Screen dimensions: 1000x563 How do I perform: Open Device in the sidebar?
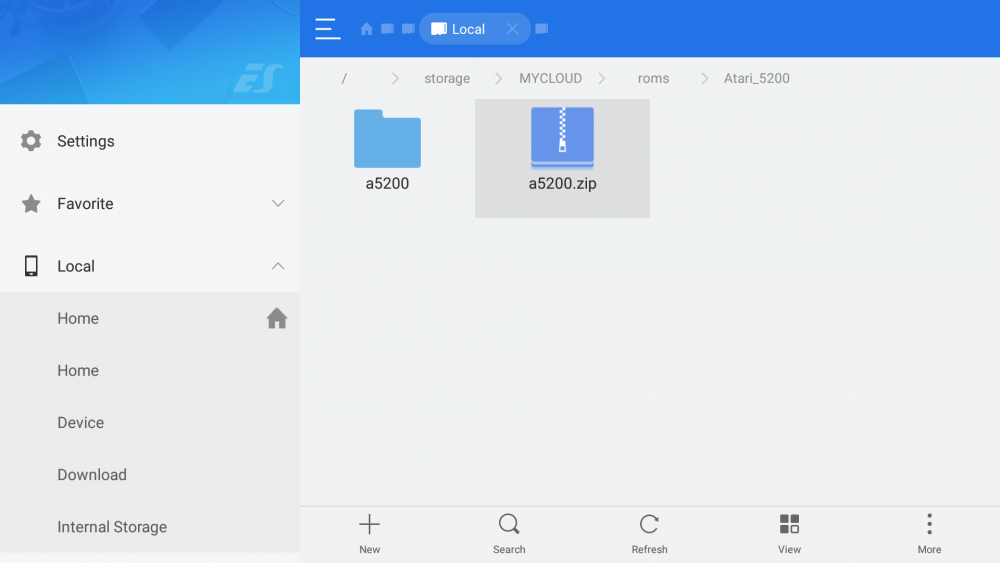tap(81, 423)
